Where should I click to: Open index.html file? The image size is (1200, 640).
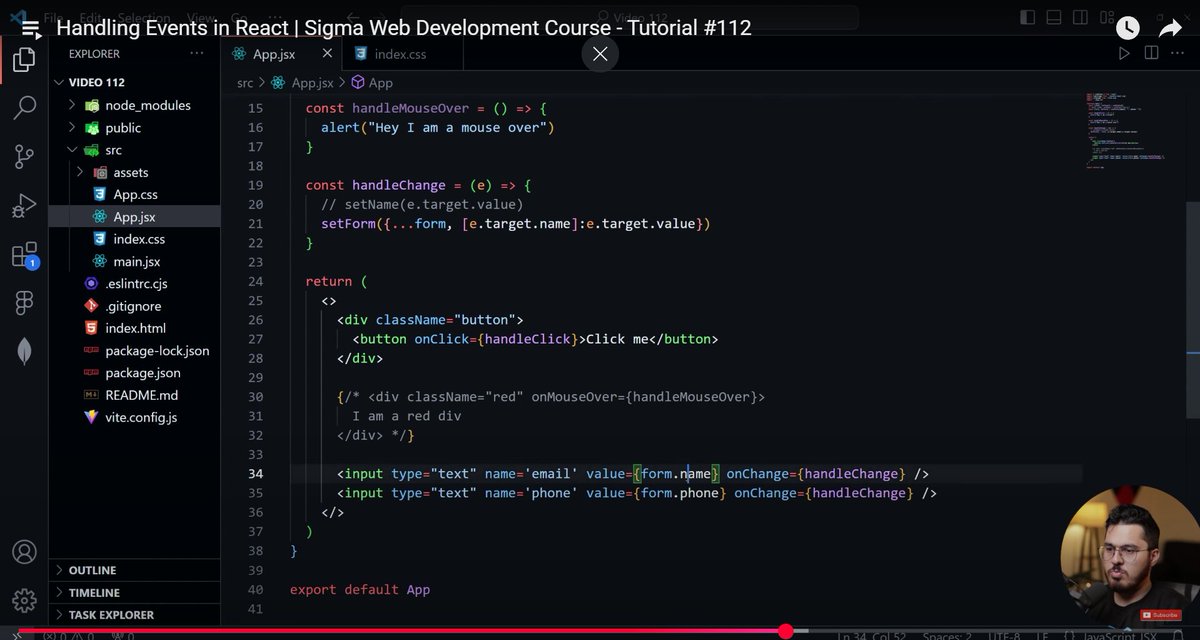(x=135, y=328)
